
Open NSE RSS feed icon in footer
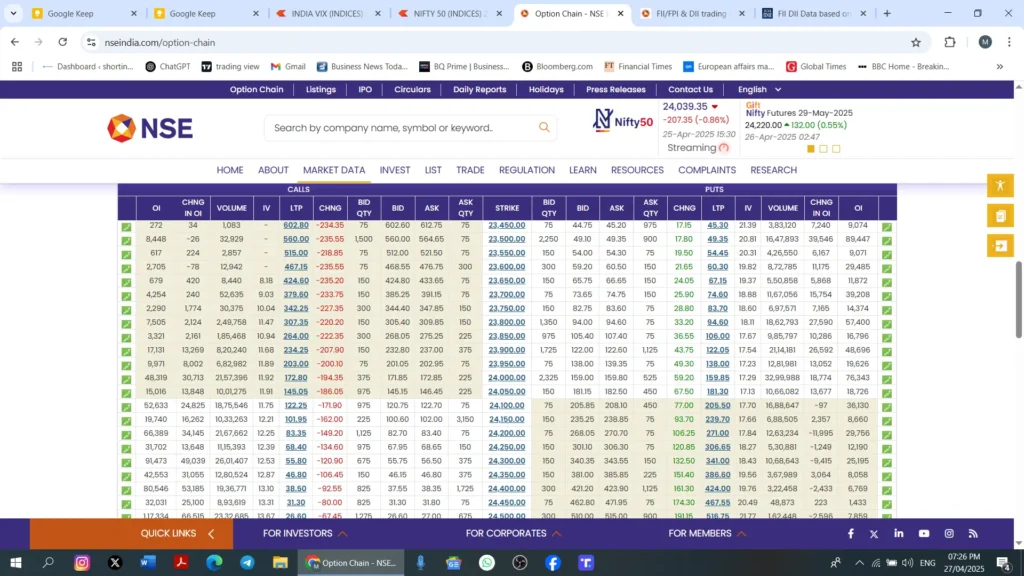click(973, 534)
